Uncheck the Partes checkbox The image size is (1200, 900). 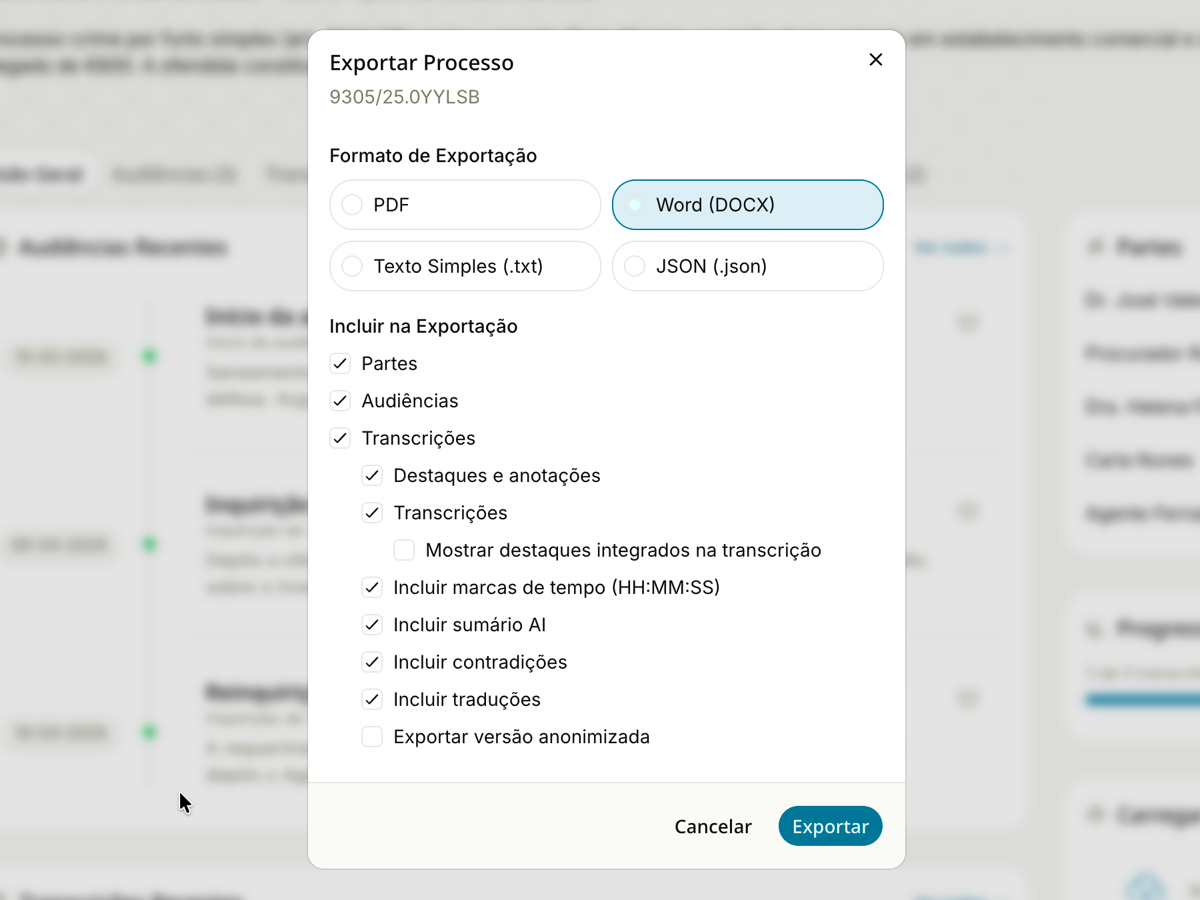pos(340,363)
